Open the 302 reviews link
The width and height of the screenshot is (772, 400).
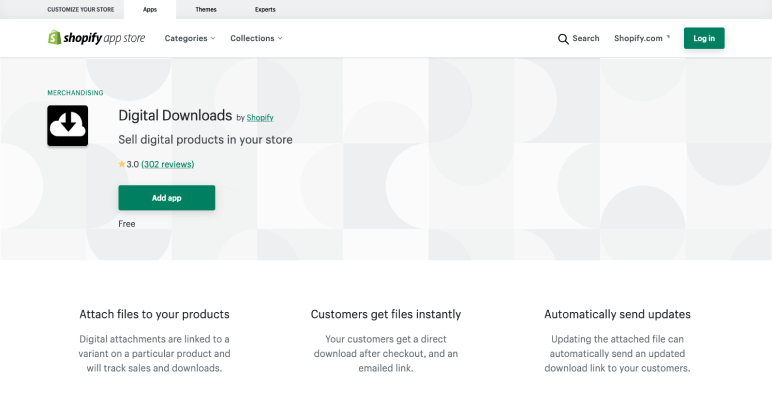coord(167,164)
